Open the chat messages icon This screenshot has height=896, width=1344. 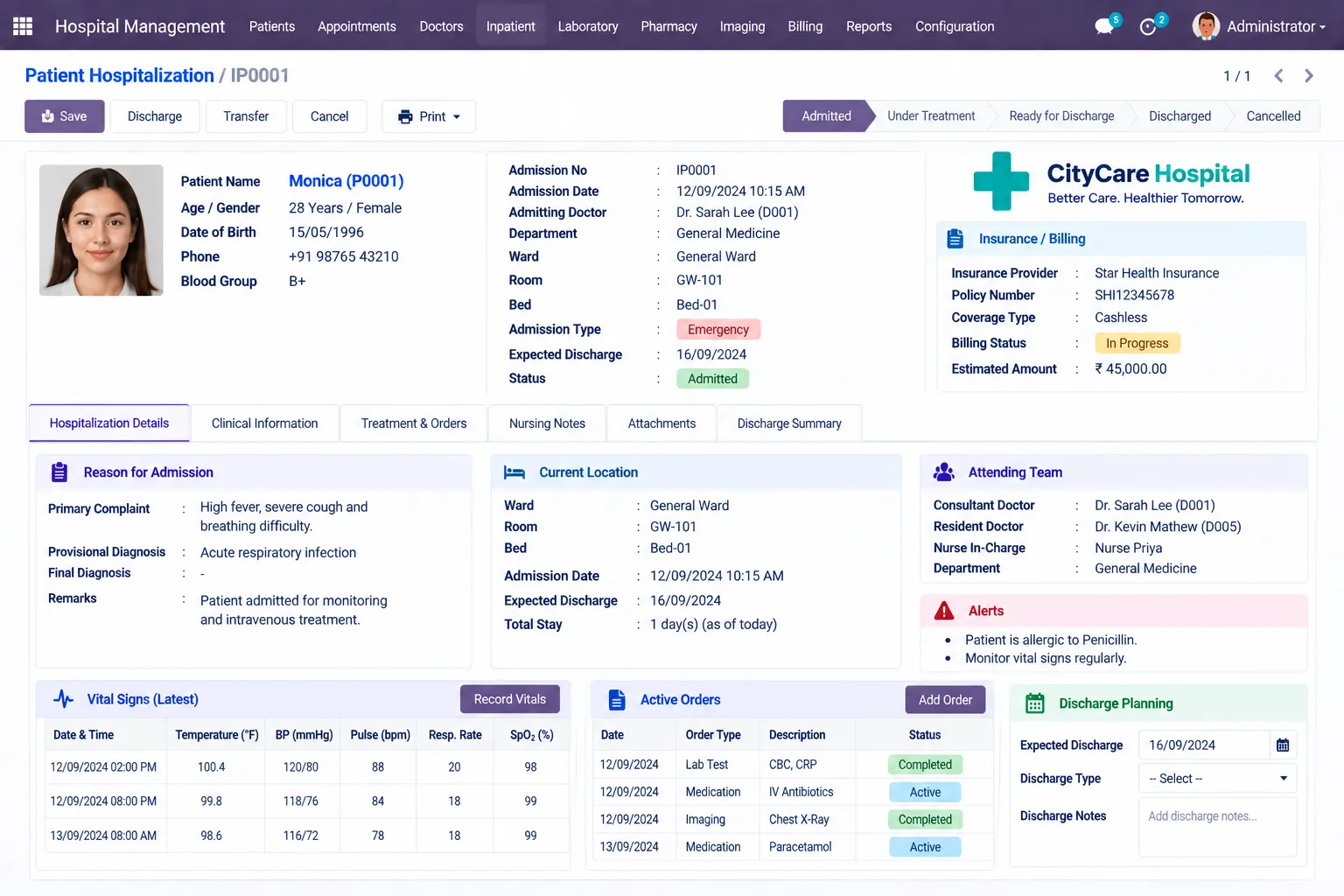(1105, 26)
